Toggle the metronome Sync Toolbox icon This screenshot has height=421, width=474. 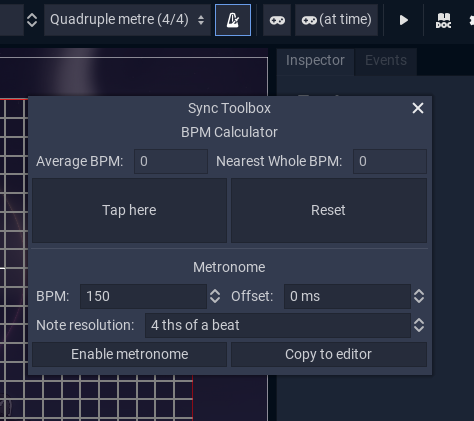tap(233, 20)
